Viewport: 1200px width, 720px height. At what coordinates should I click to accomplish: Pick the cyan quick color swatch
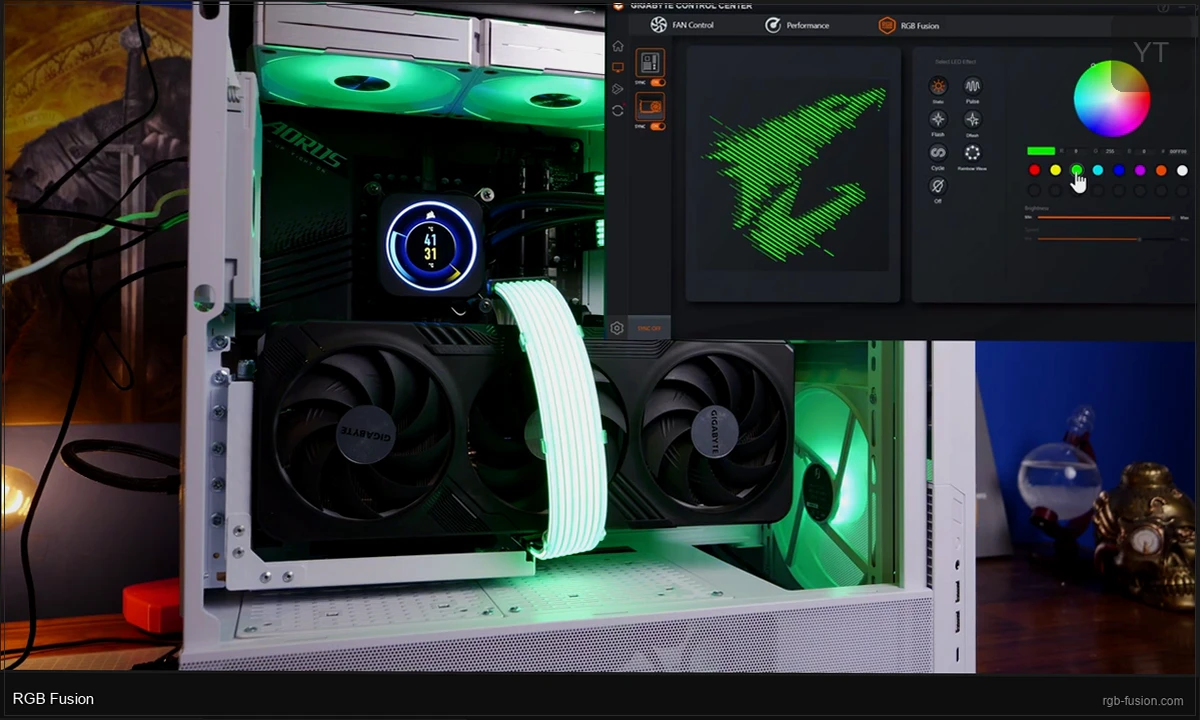point(1097,170)
